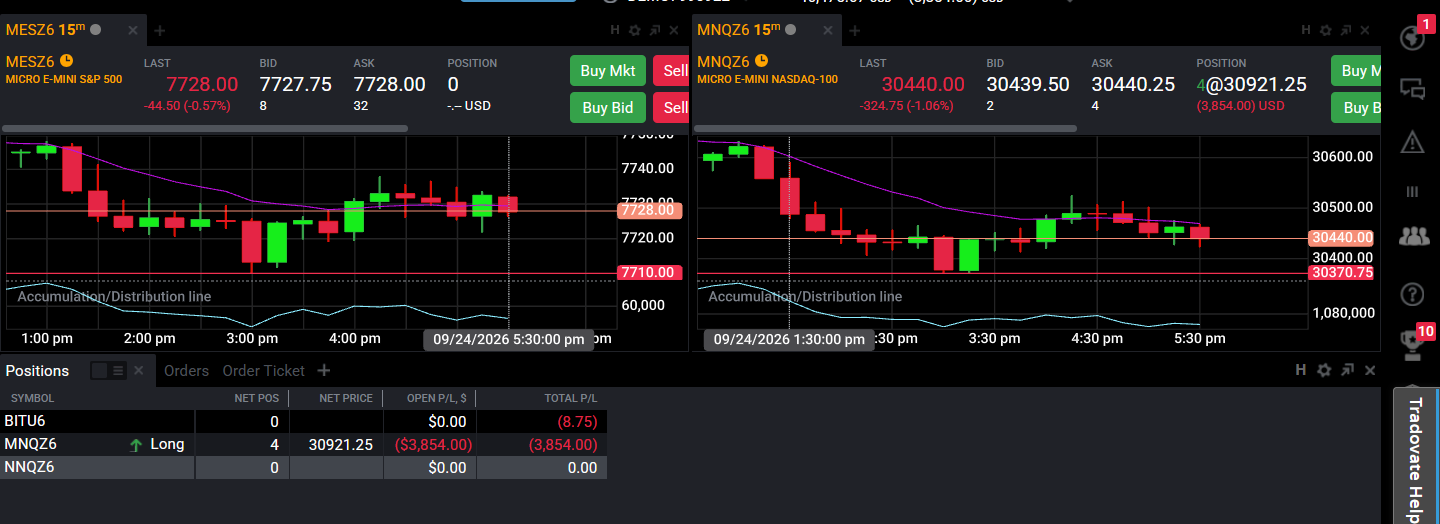Open the help question mark icon

coord(1412,294)
